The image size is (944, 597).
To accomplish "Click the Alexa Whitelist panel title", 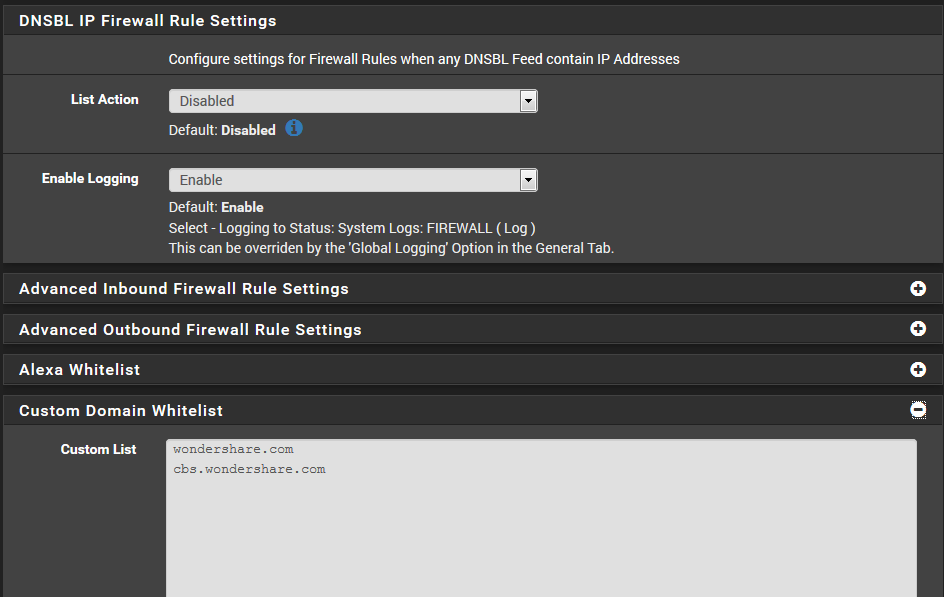I will (80, 370).
